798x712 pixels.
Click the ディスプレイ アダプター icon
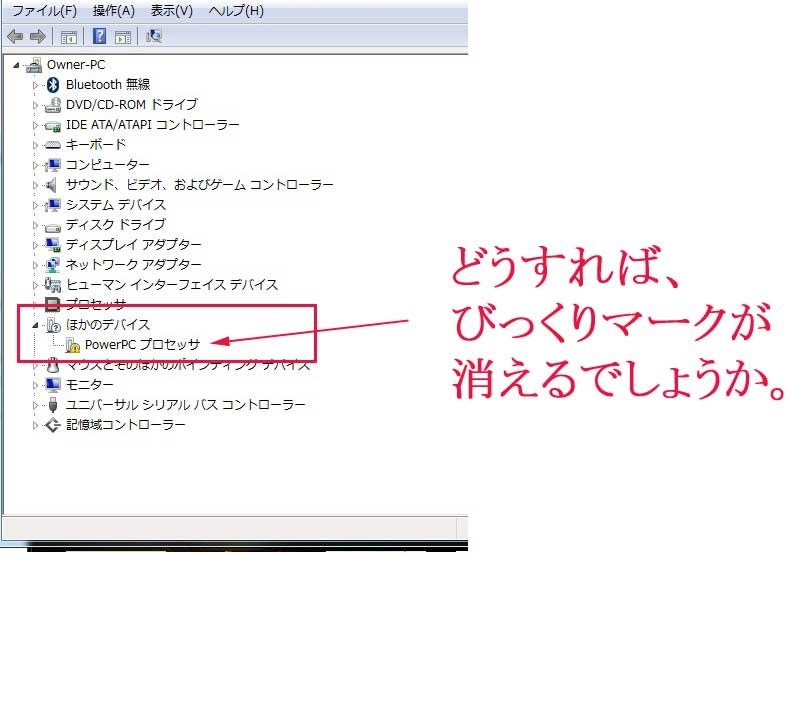pos(52,245)
